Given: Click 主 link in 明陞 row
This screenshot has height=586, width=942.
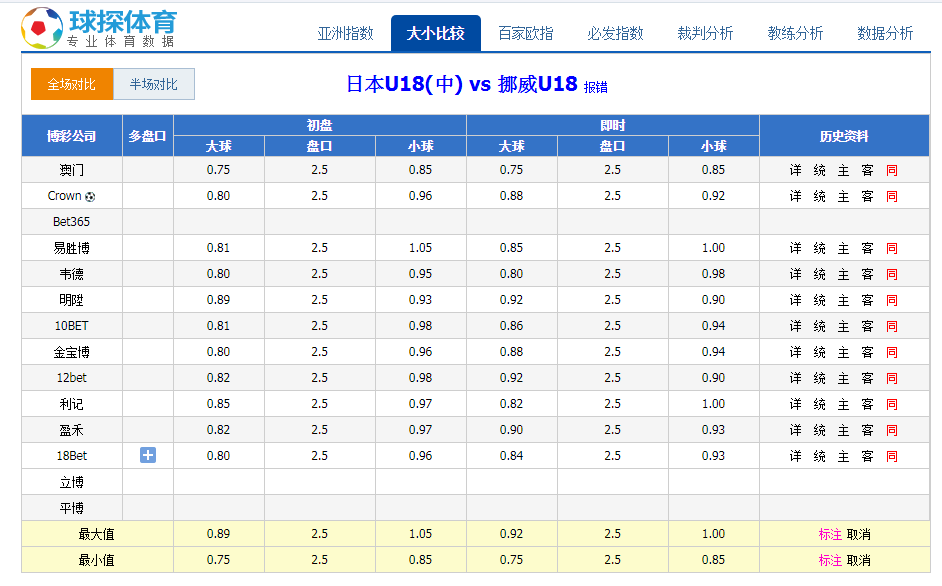Looking at the screenshot, I should [x=843, y=300].
